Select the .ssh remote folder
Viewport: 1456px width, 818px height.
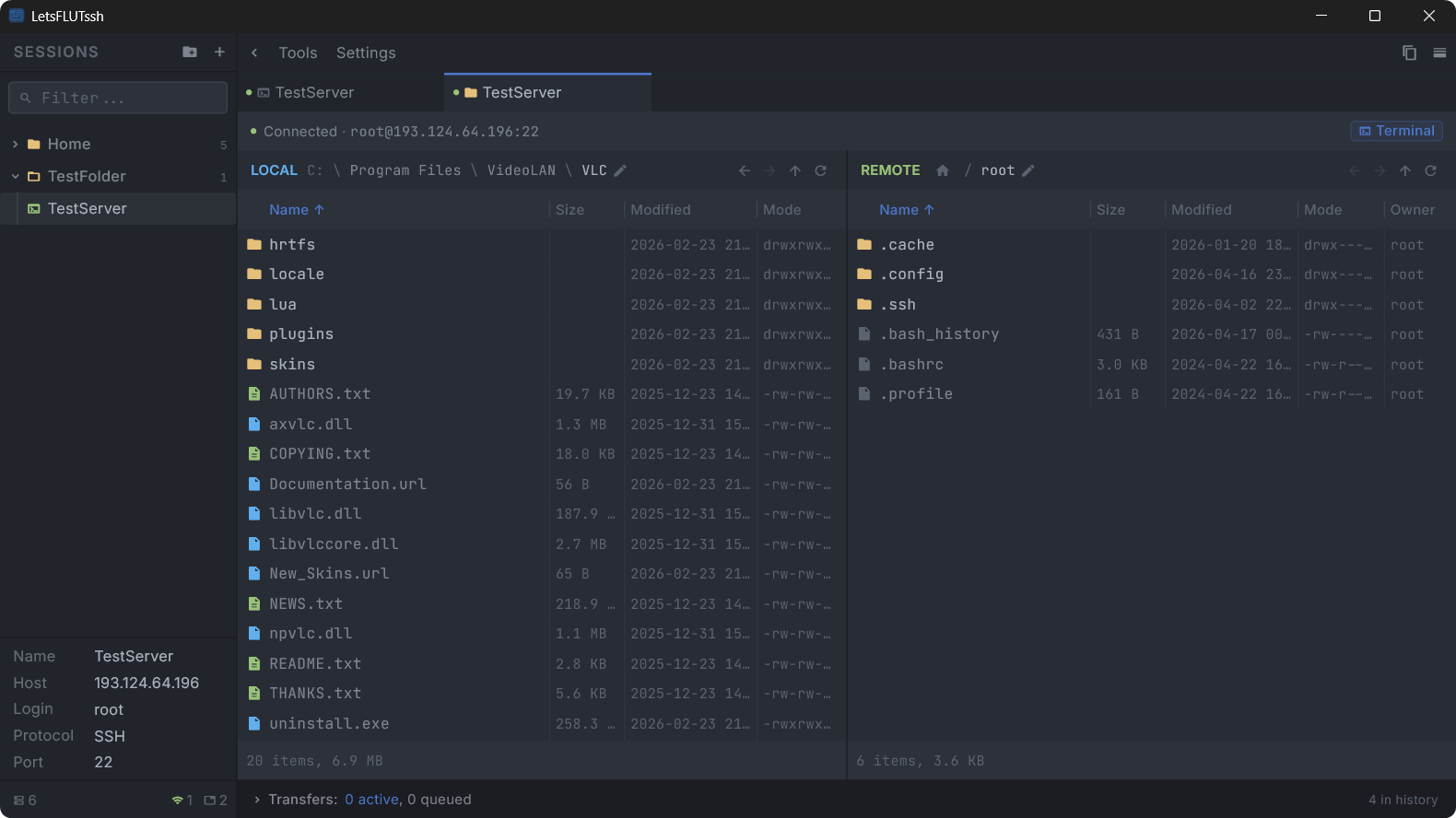point(1151,305)
